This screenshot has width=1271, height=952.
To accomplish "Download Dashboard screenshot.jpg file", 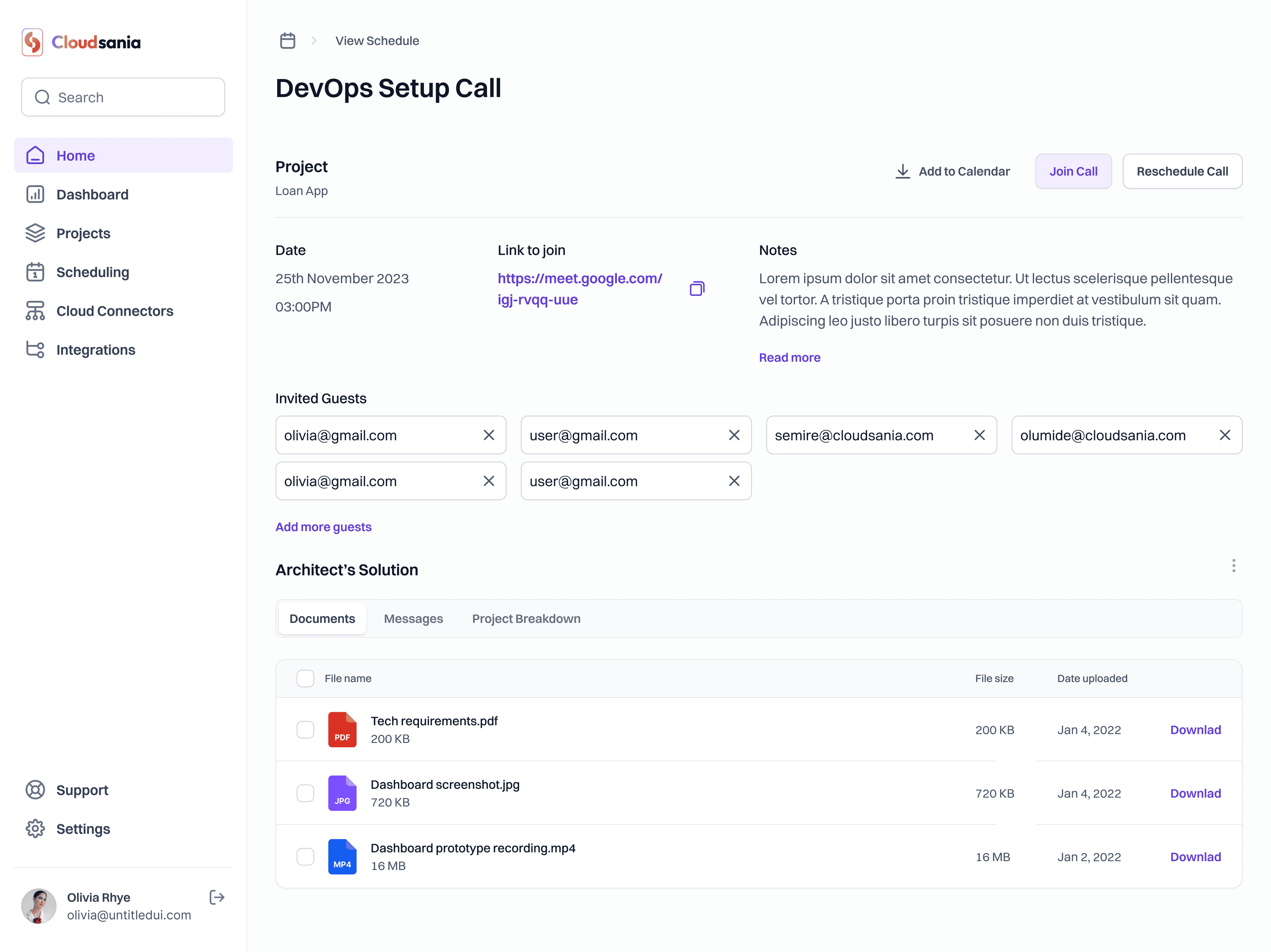I will pyautogui.click(x=1195, y=793).
